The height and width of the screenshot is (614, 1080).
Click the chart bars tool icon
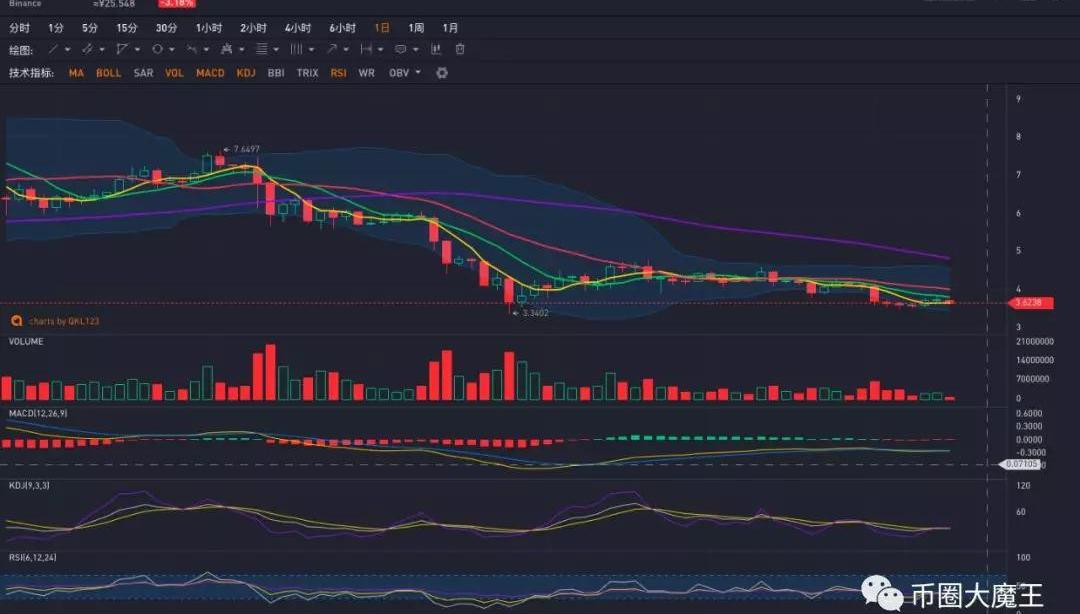coord(436,49)
